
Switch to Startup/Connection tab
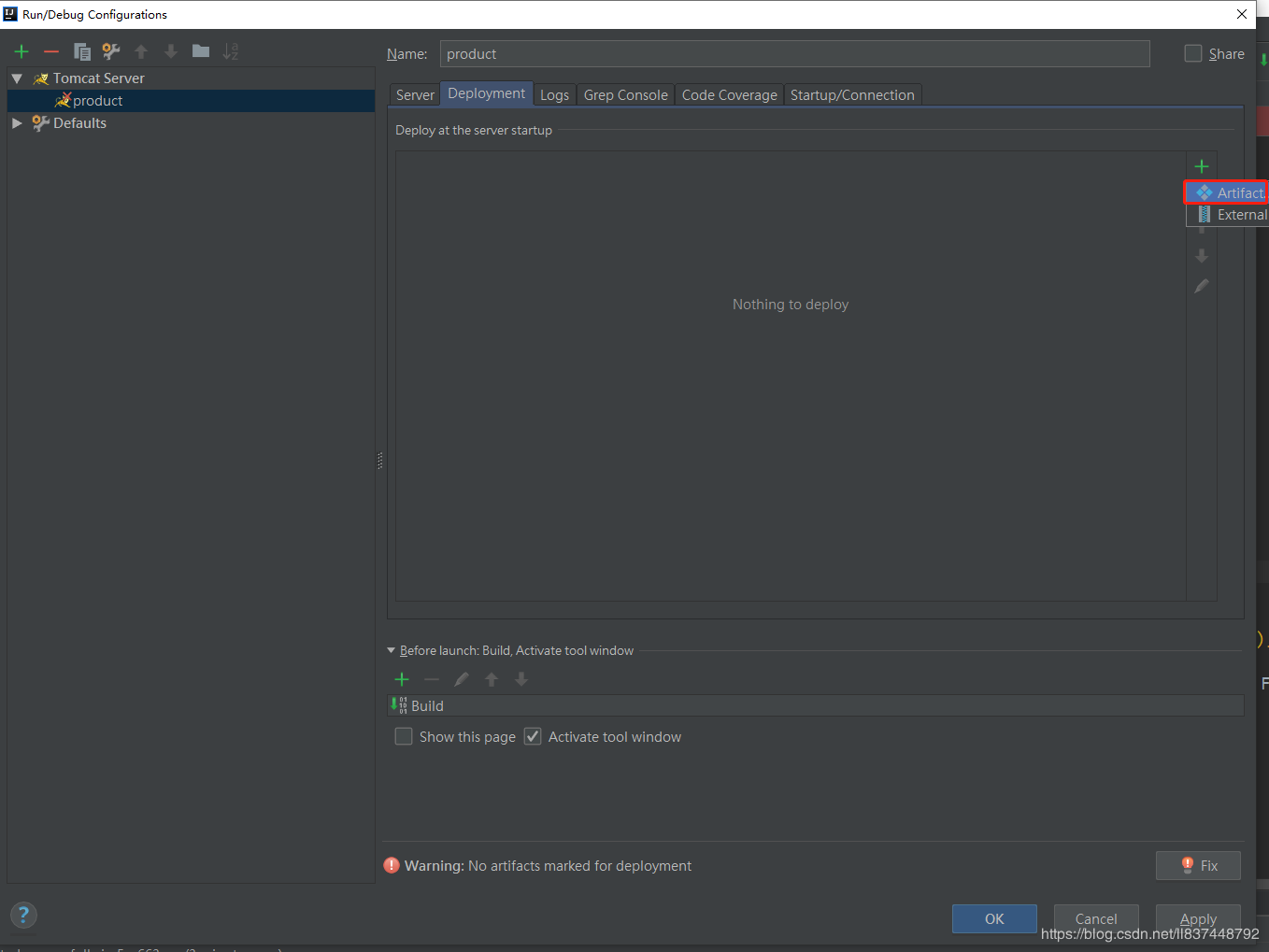[x=852, y=94]
